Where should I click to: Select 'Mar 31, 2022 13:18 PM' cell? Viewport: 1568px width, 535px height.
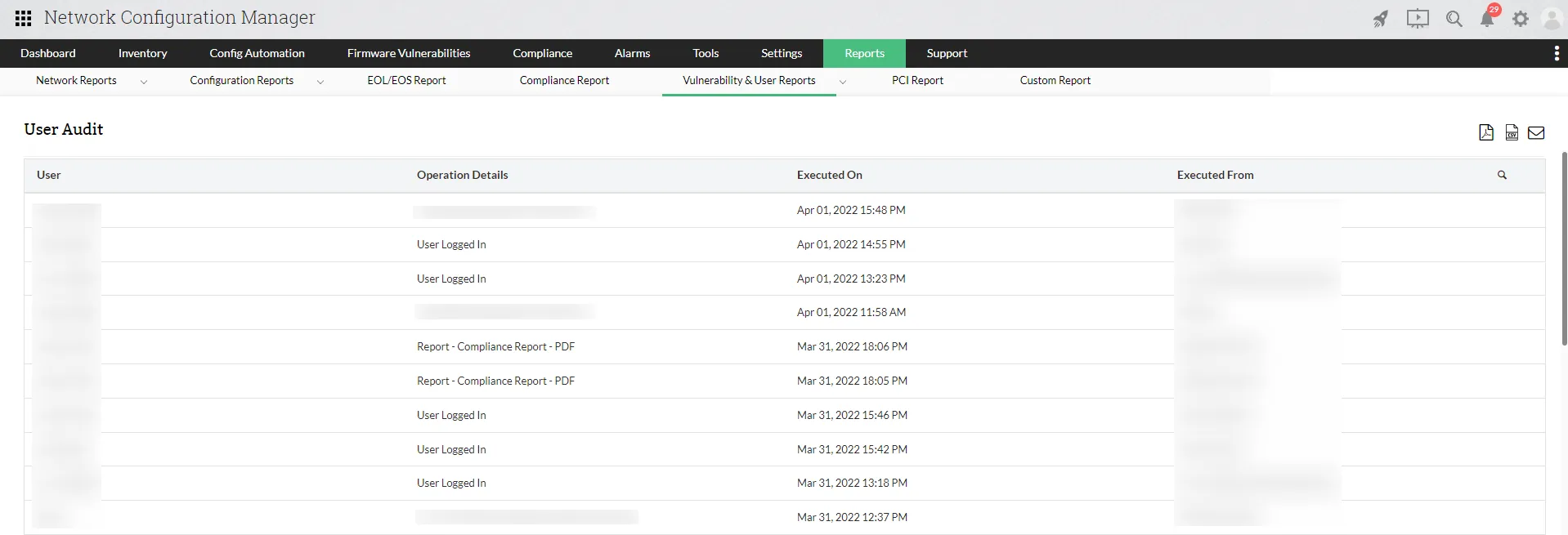[852, 483]
